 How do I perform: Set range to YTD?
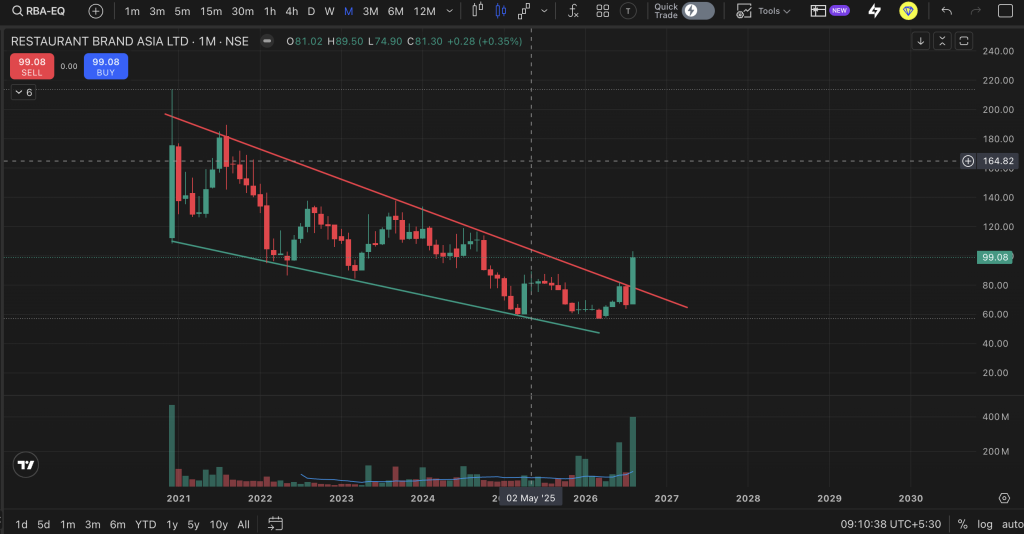pos(146,524)
